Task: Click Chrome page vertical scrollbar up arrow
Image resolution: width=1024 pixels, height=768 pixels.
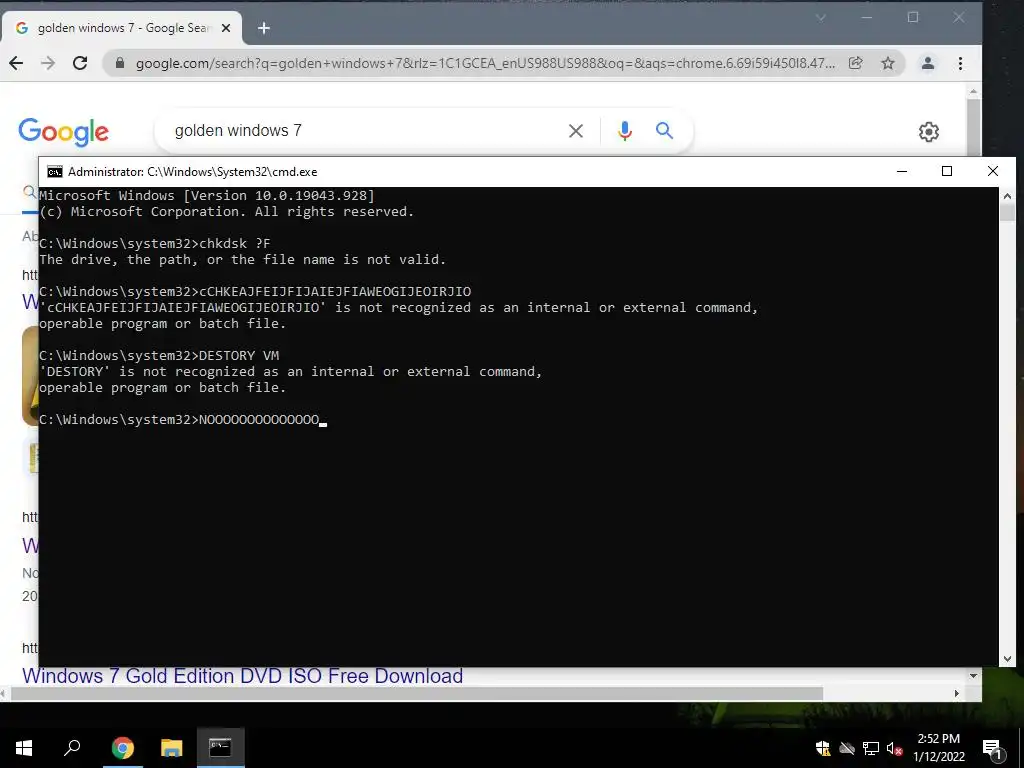Action: 974,91
